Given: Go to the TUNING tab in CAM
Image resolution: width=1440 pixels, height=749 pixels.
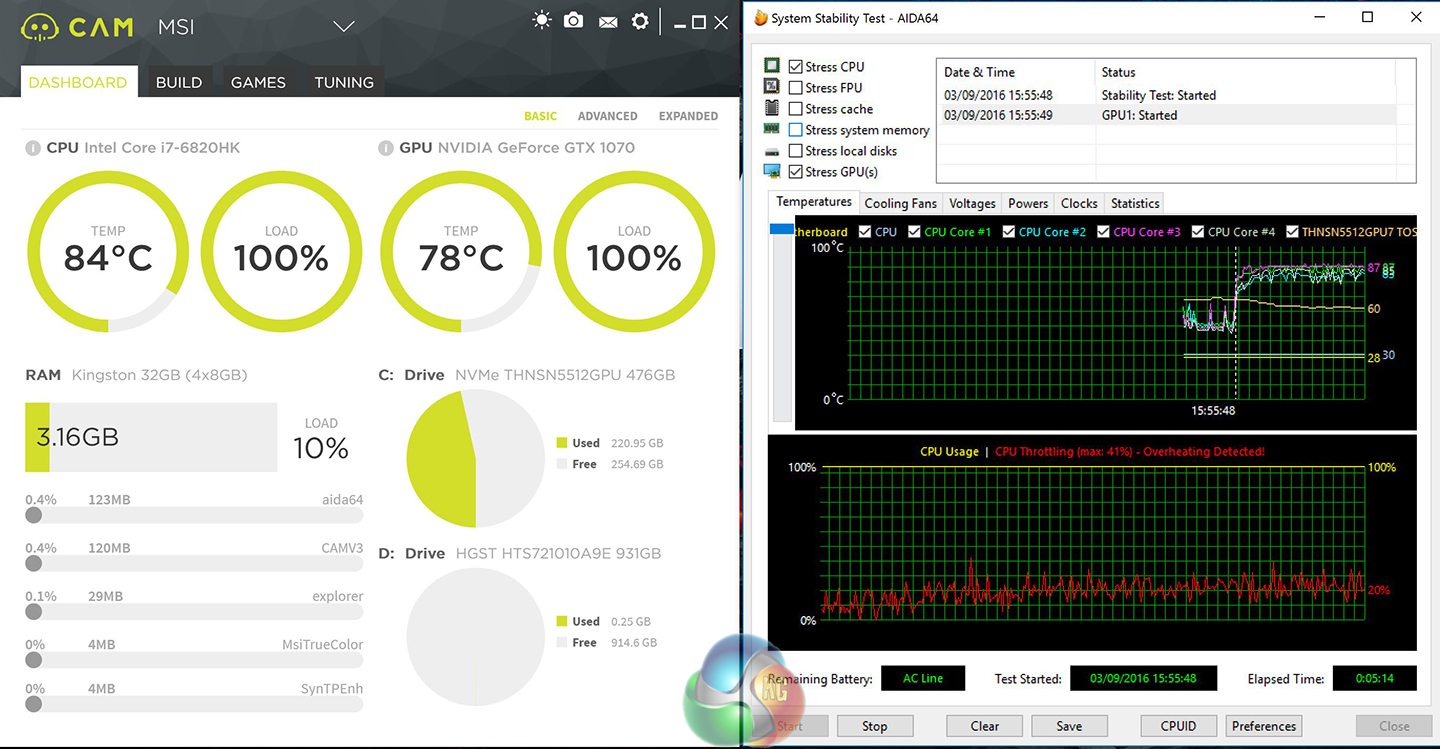Looking at the screenshot, I should pyautogui.click(x=344, y=82).
